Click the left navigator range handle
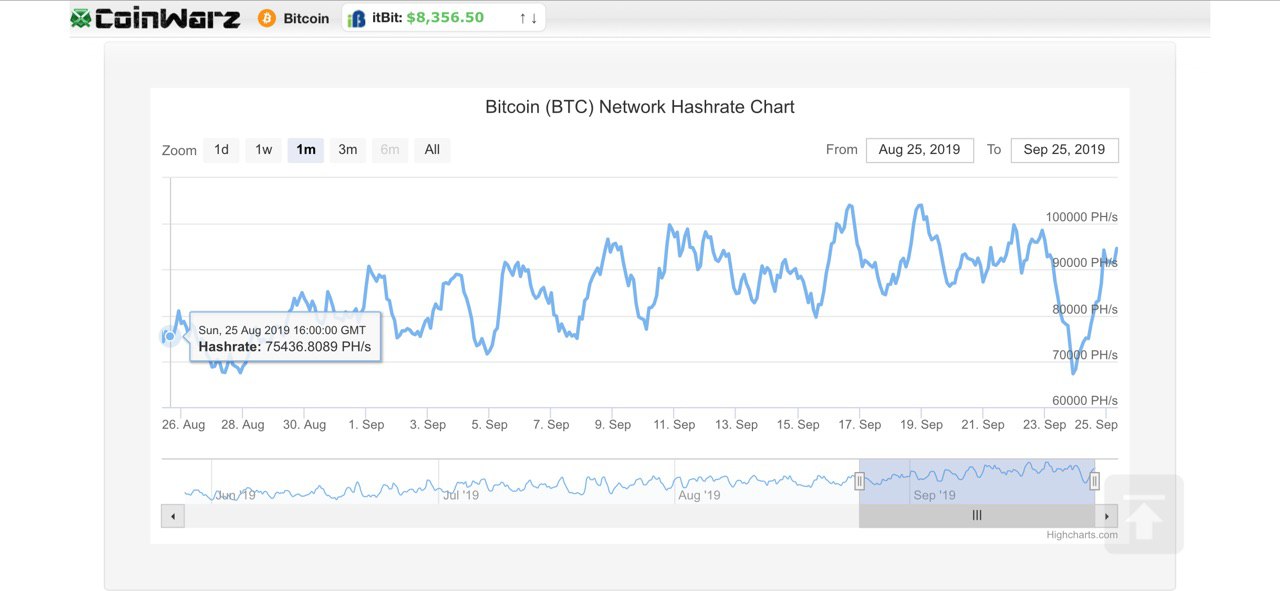Image resolution: width=1280 pixels, height=591 pixels. point(859,481)
